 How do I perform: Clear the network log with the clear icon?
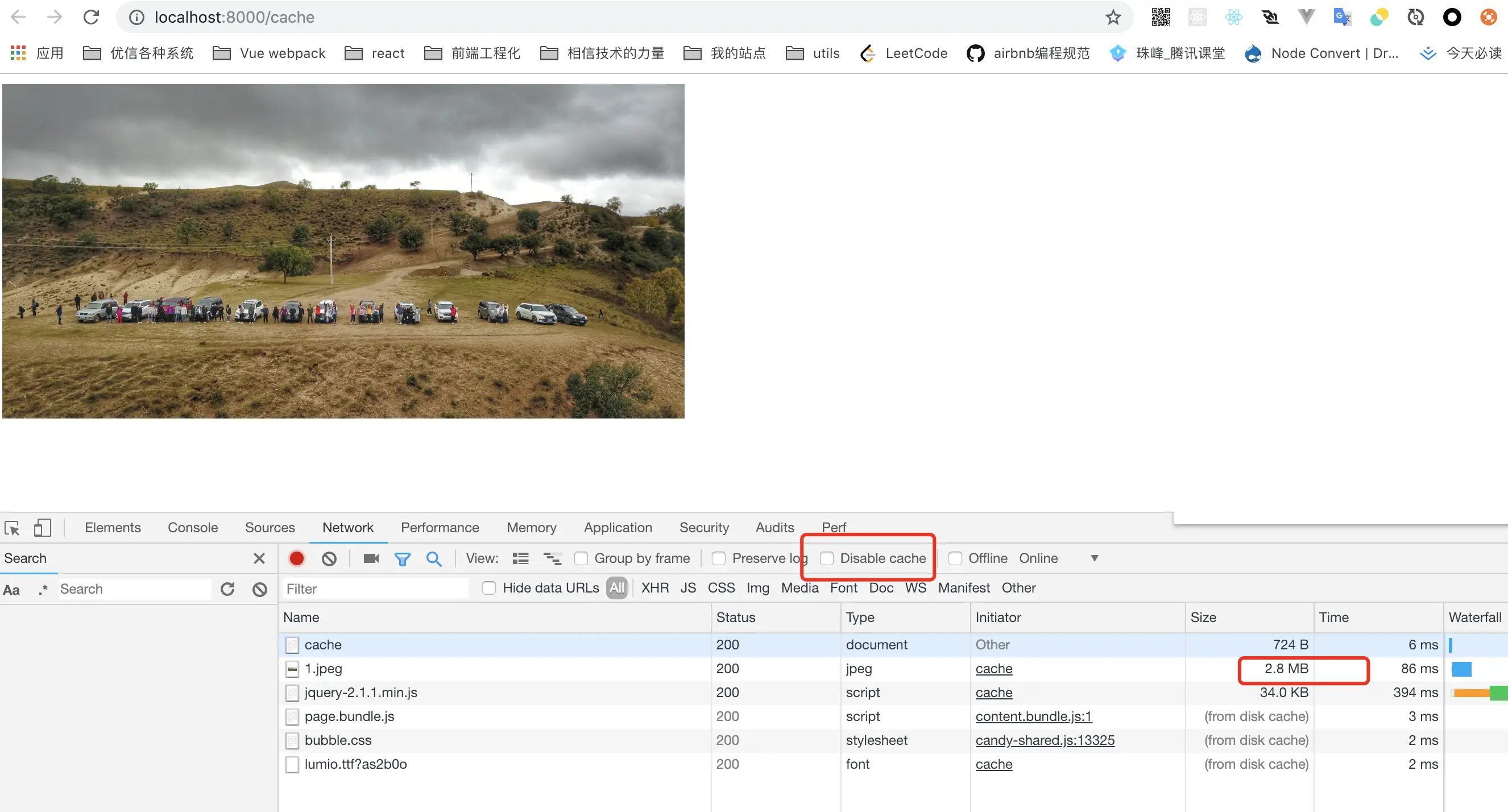coord(329,558)
